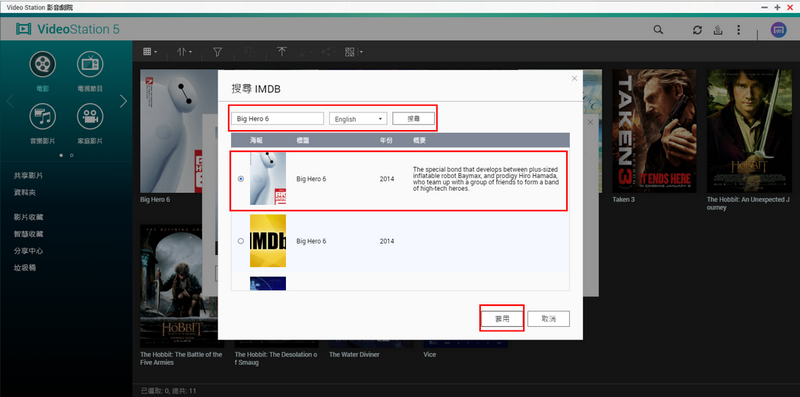Click Big Hero 6 poster in library grid

pyautogui.click(x=179, y=131)
